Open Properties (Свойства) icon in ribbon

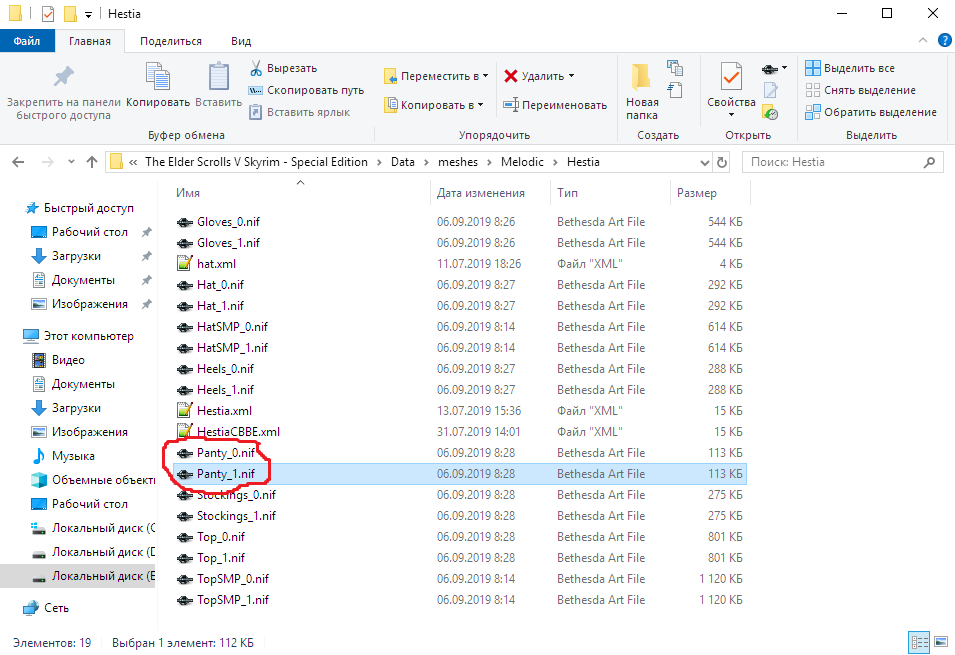730,79
